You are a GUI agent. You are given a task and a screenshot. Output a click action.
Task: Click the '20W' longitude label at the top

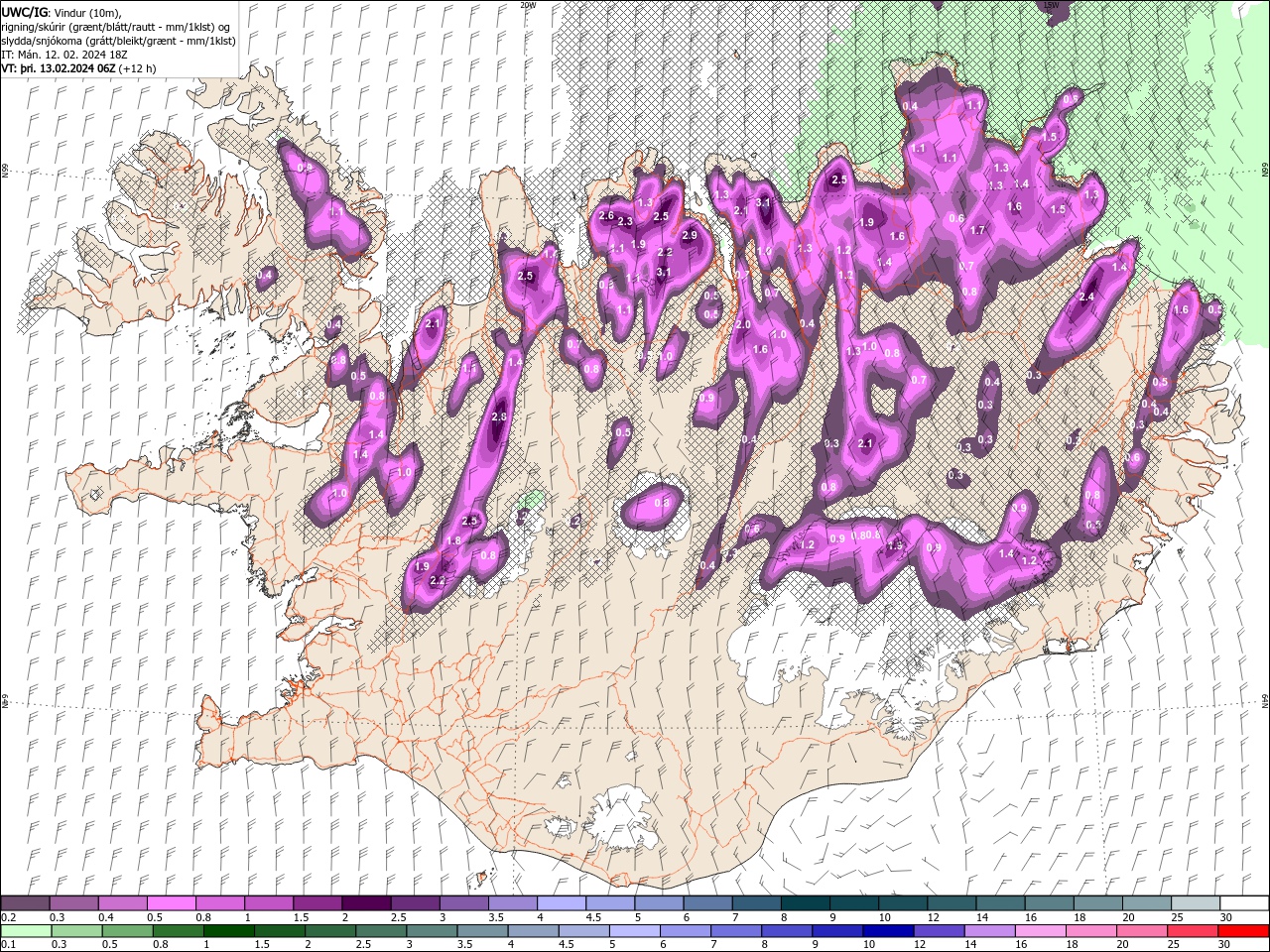point(528,5)
